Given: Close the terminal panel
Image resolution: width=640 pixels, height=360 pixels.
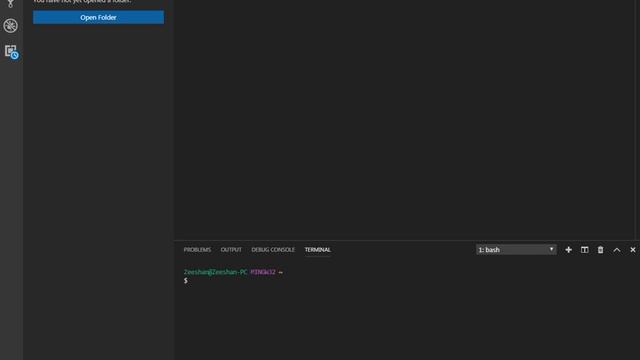Looking at the screenshot, I should click(x=633, y=250).
